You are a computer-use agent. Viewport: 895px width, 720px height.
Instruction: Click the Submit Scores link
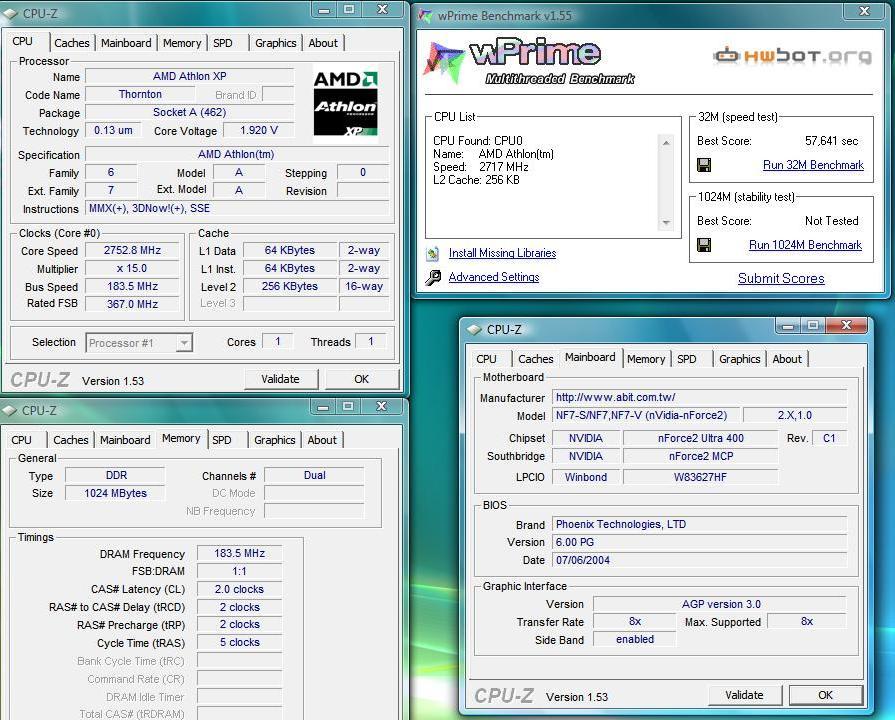pos(781,278)
